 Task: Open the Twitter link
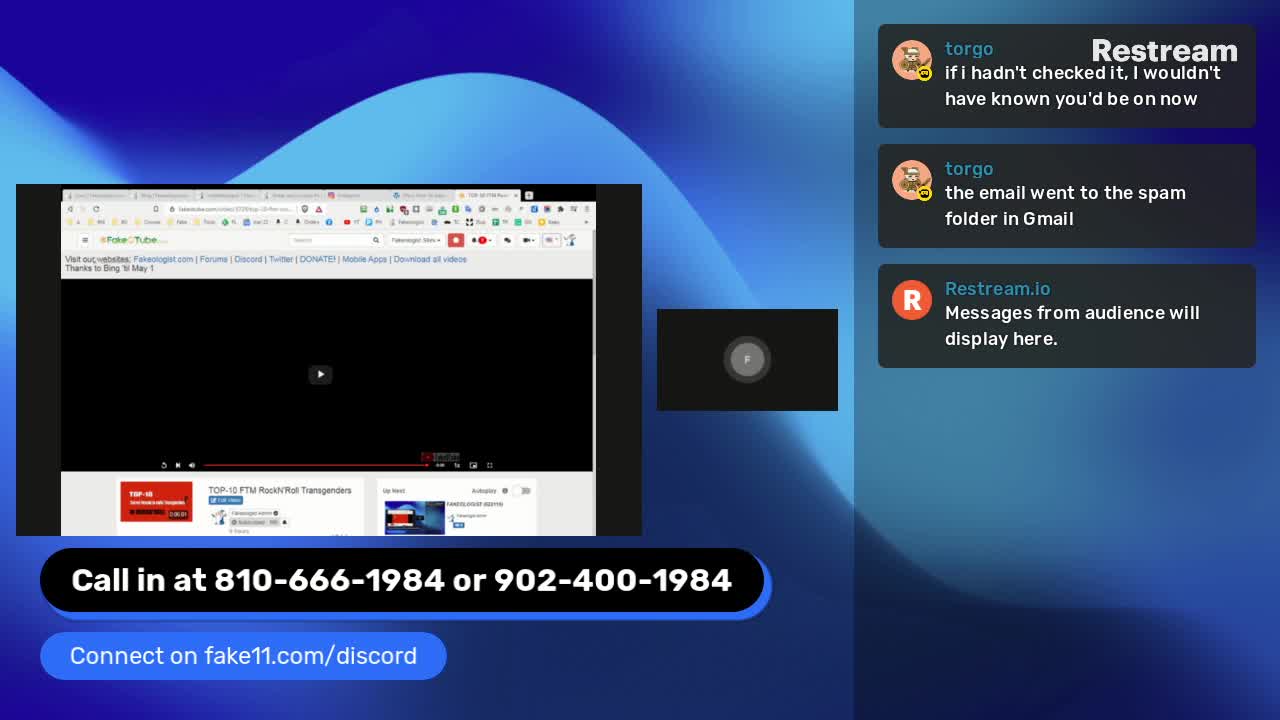pyautogui.click(x=281, y=259)
